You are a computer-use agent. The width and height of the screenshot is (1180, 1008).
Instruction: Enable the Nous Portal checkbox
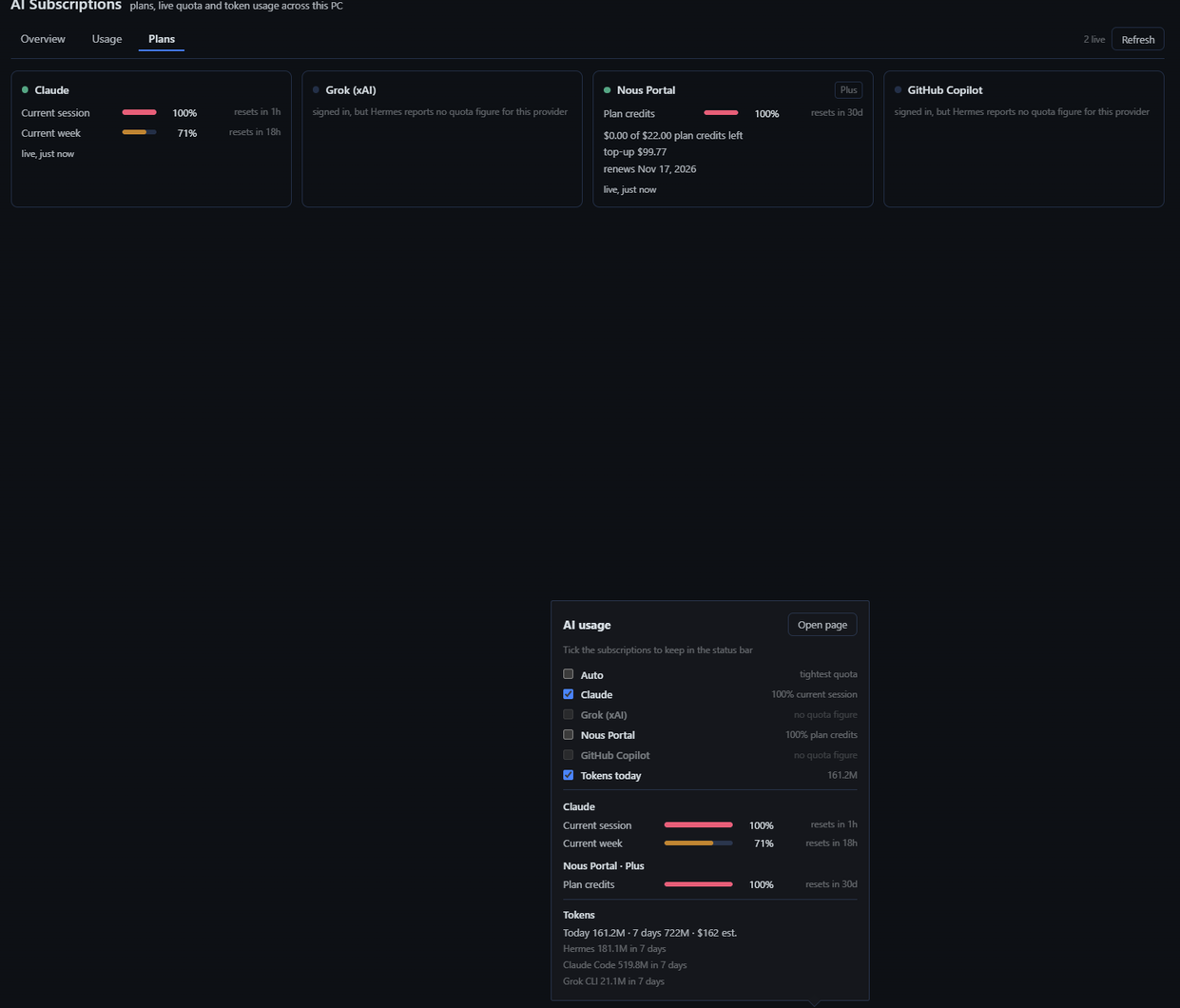point(569,734)
